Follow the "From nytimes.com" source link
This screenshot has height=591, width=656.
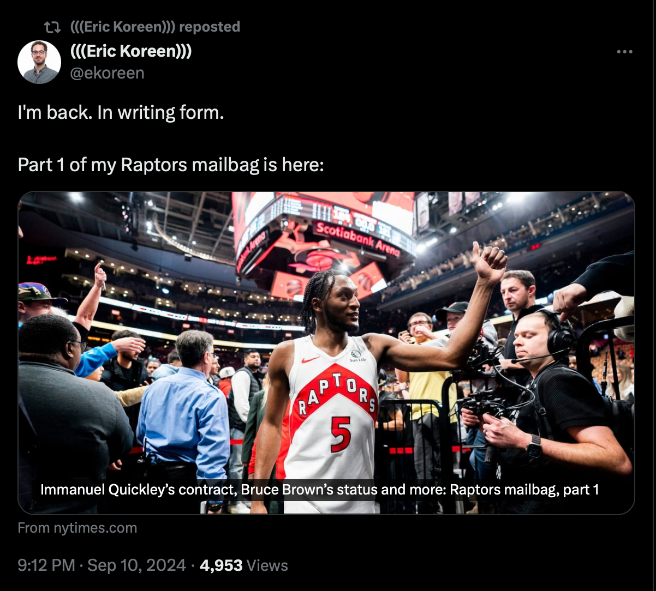[77, 528]
